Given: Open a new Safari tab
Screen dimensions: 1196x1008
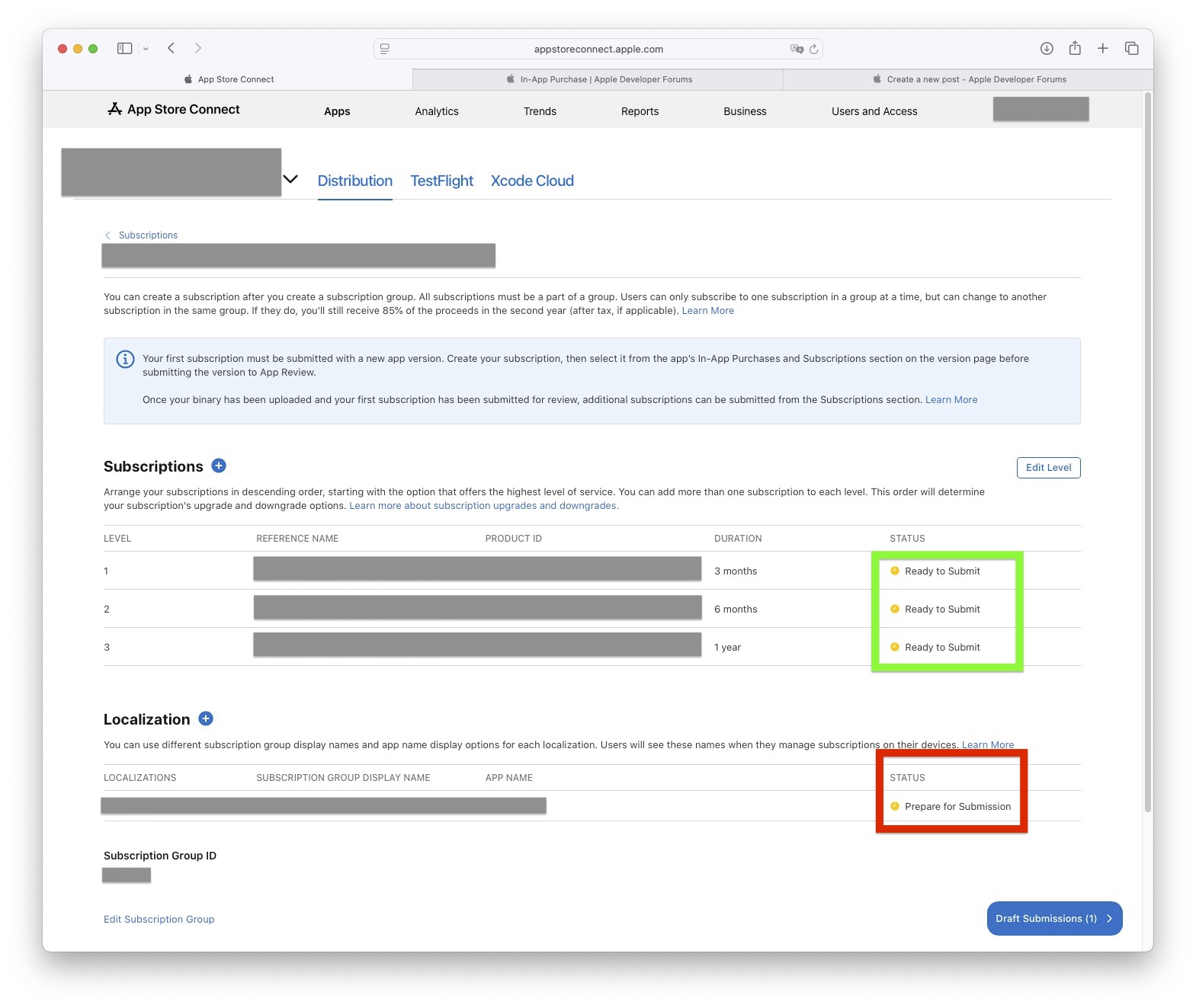Looking at the screenshot, I should [1102, 48].
